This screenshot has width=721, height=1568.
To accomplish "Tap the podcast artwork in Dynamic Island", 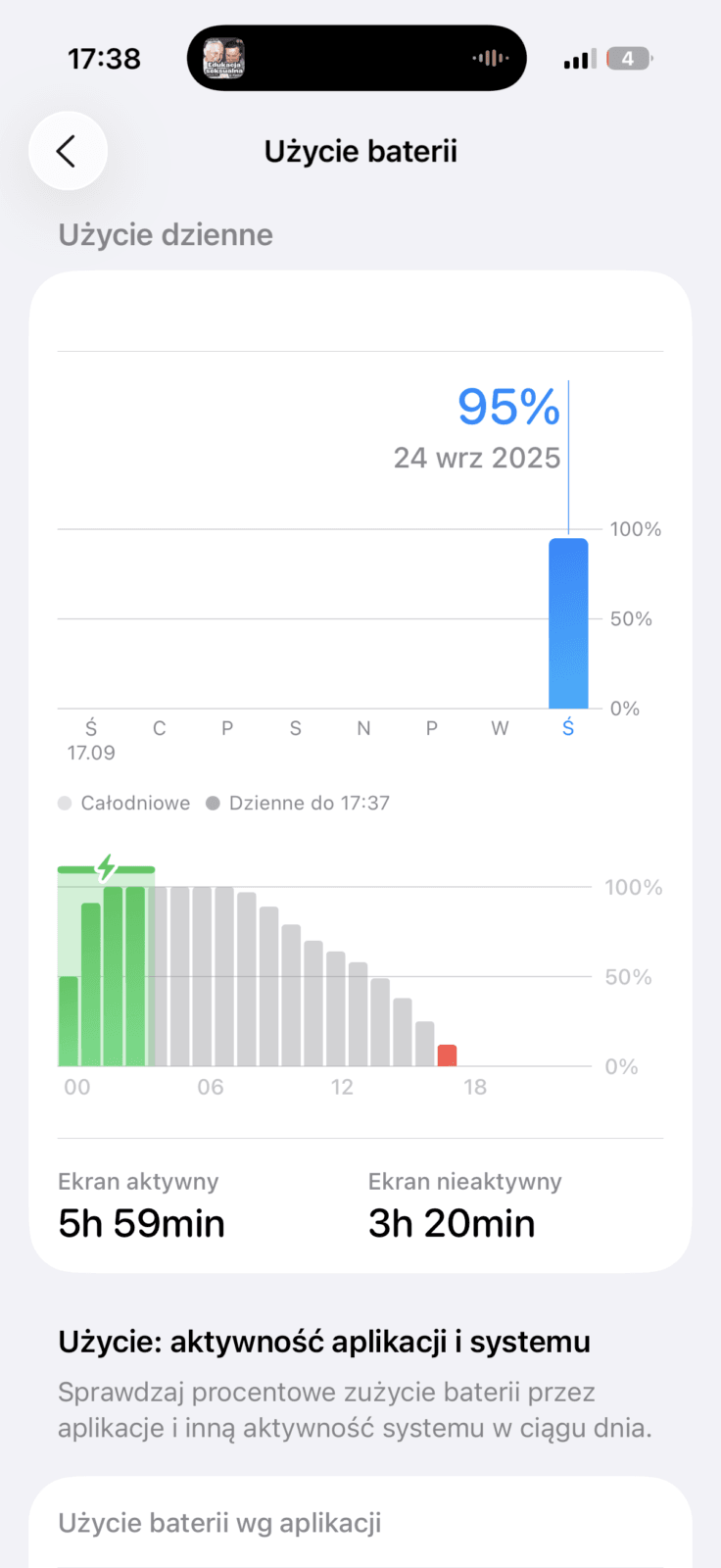I will pos(223,59).
